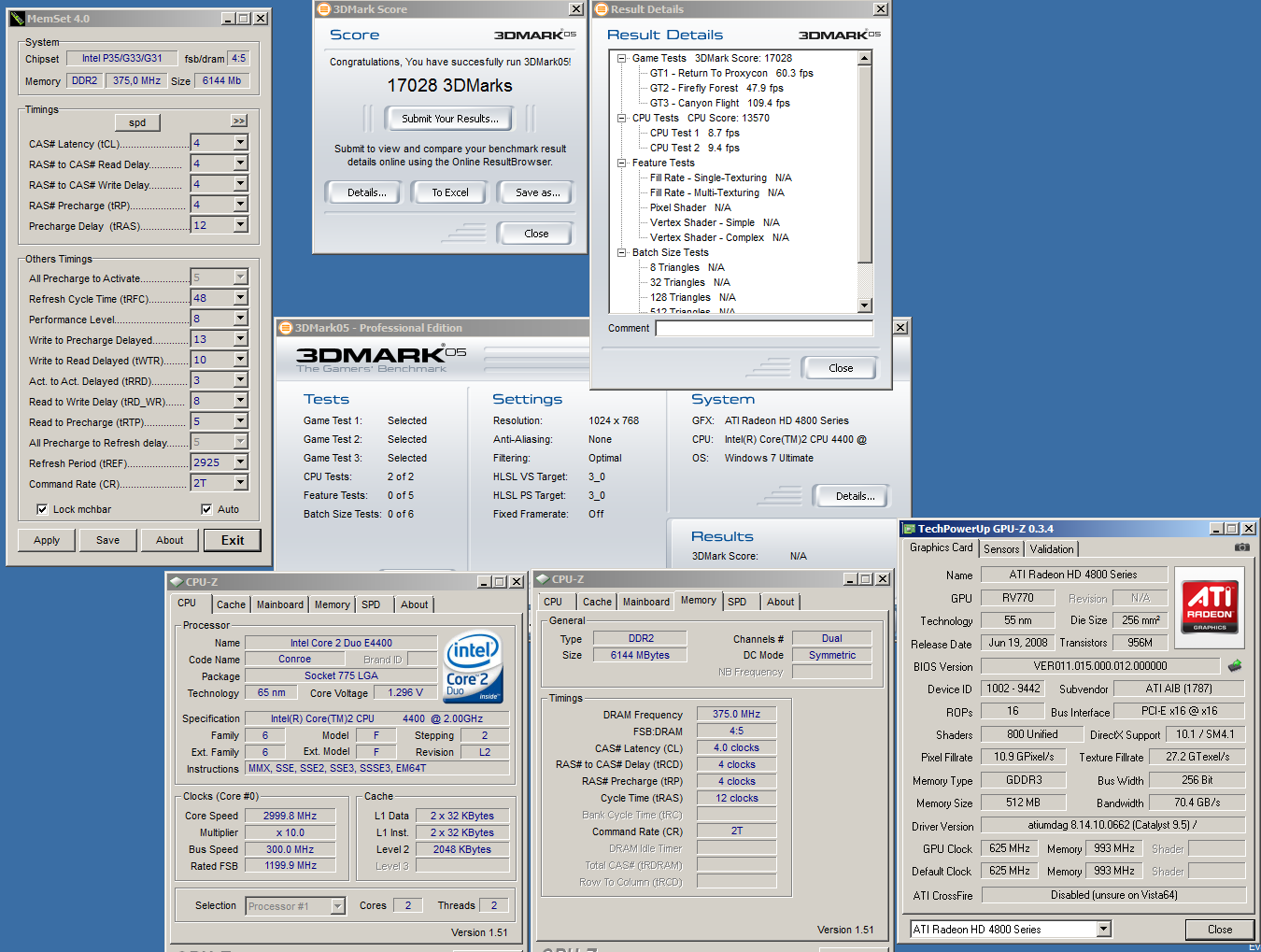Toggle the Auto checkbox in MemSet
This screenshot has width=1261, height=952.
pos(206,509)
